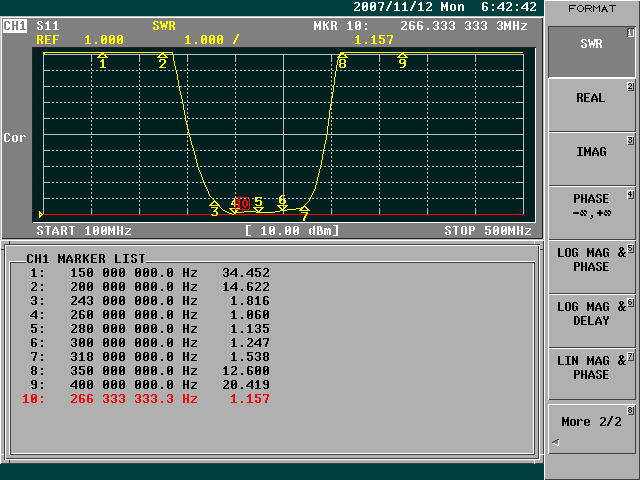Viewport: 640px width, 480px height.
Task: Click the 1.000 / scale per division value
Action: [x=211, y=40]
